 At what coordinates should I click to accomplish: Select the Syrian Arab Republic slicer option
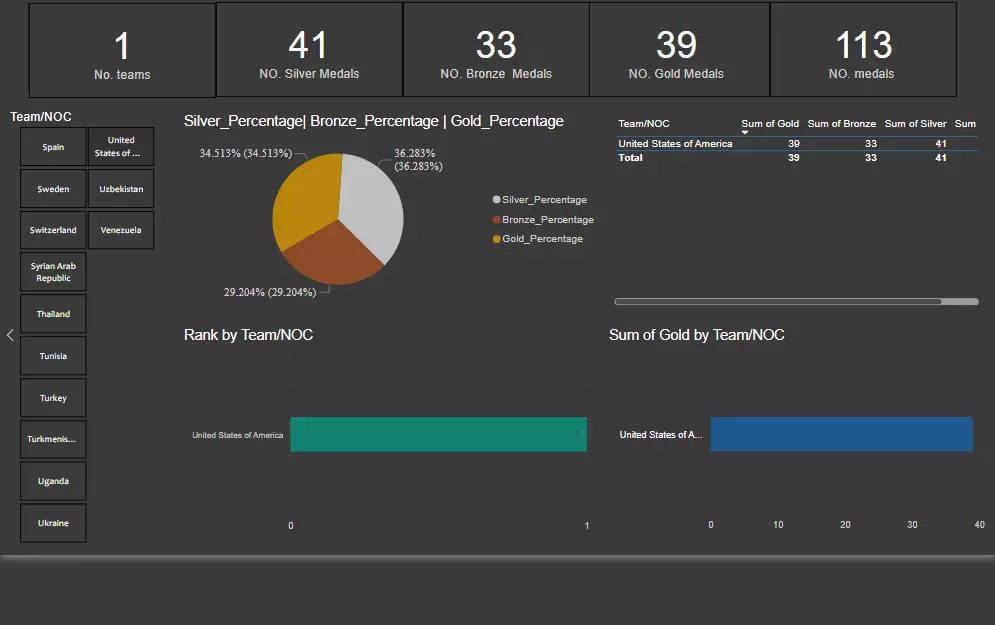53,271
